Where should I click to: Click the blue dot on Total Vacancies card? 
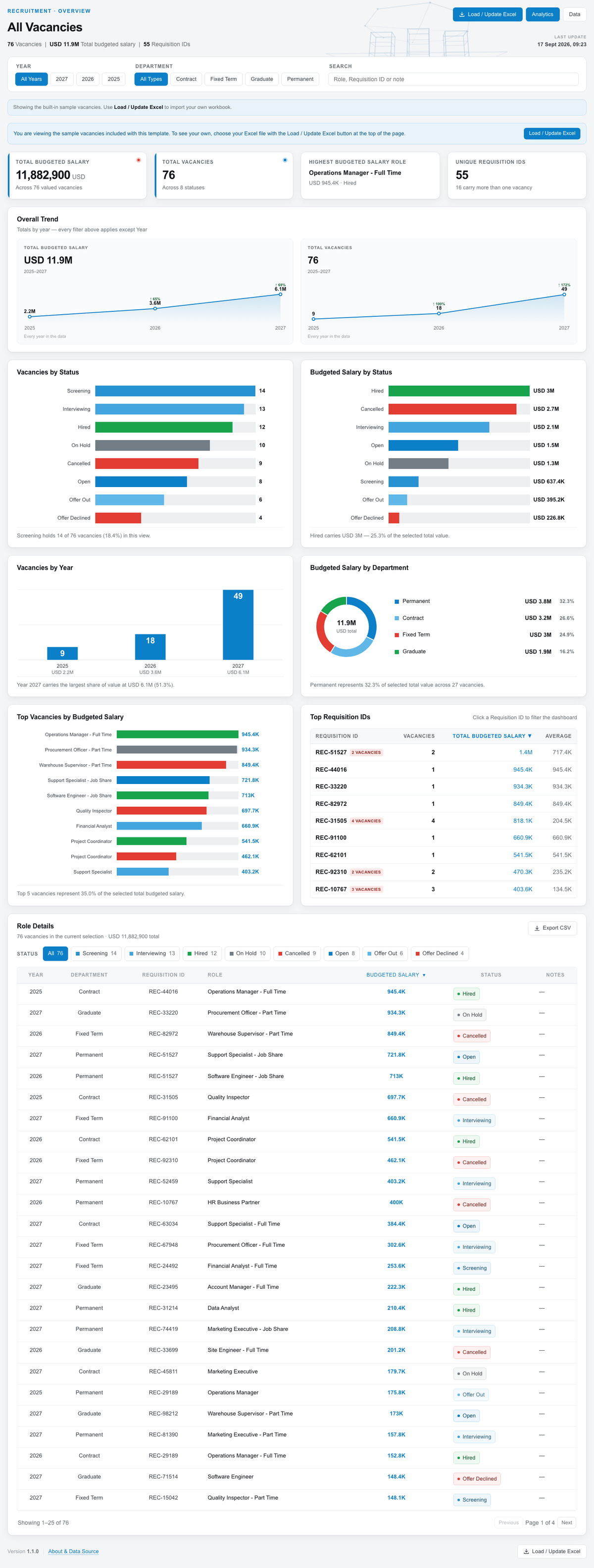click(285, 160)
